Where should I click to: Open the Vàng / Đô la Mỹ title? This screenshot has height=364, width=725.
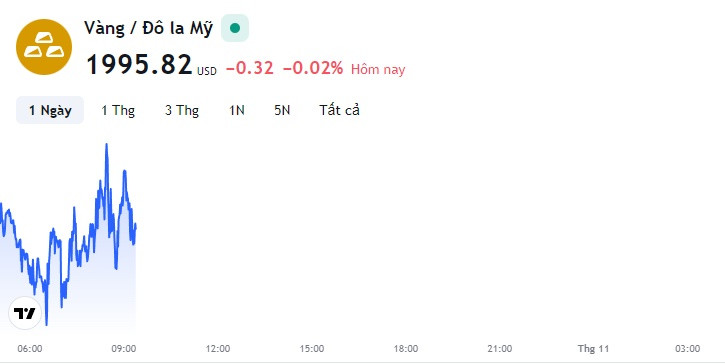point(148,28)
